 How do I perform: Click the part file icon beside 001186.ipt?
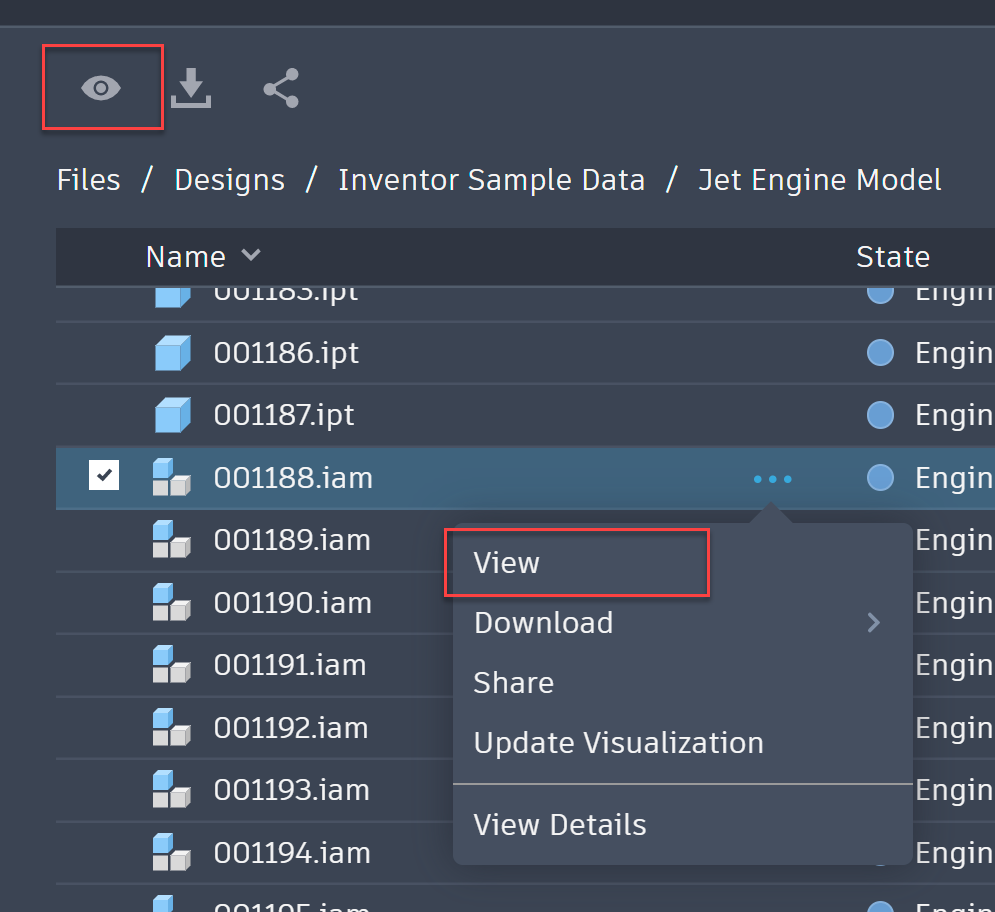[172, 352]
